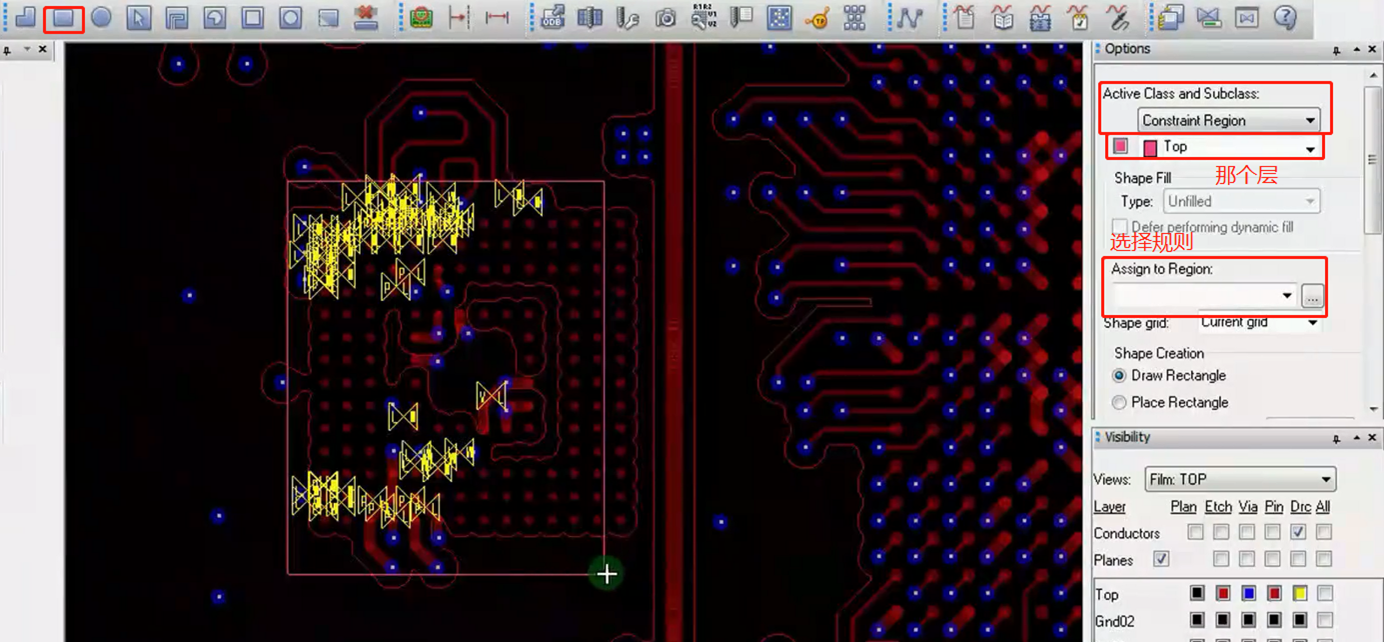
Task: Open the Active Class Constraint Region dropdown
Action: coord(1228,120)
